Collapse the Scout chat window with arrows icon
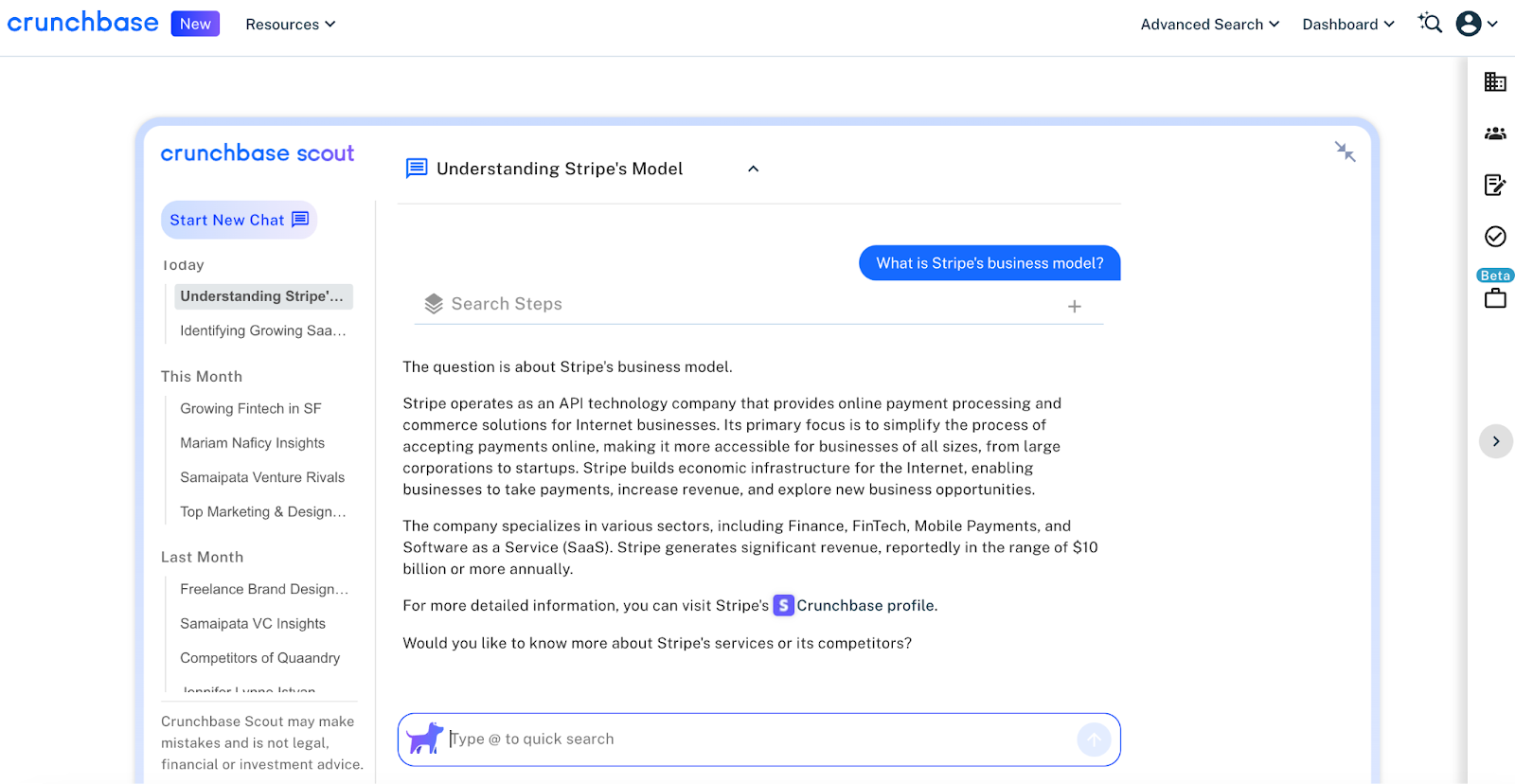This screenshot has width=1515, height=784. [x=1345, y=151]
